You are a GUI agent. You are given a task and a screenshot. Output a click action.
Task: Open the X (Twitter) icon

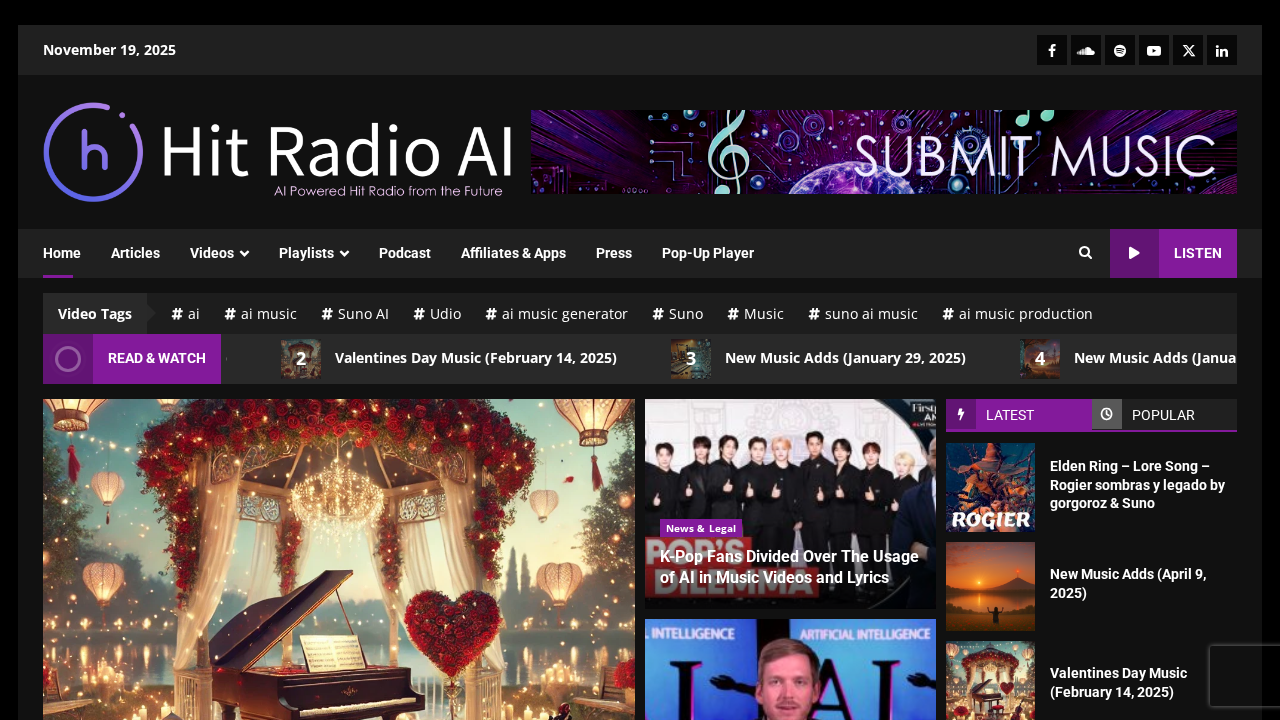coord(1187,48)
